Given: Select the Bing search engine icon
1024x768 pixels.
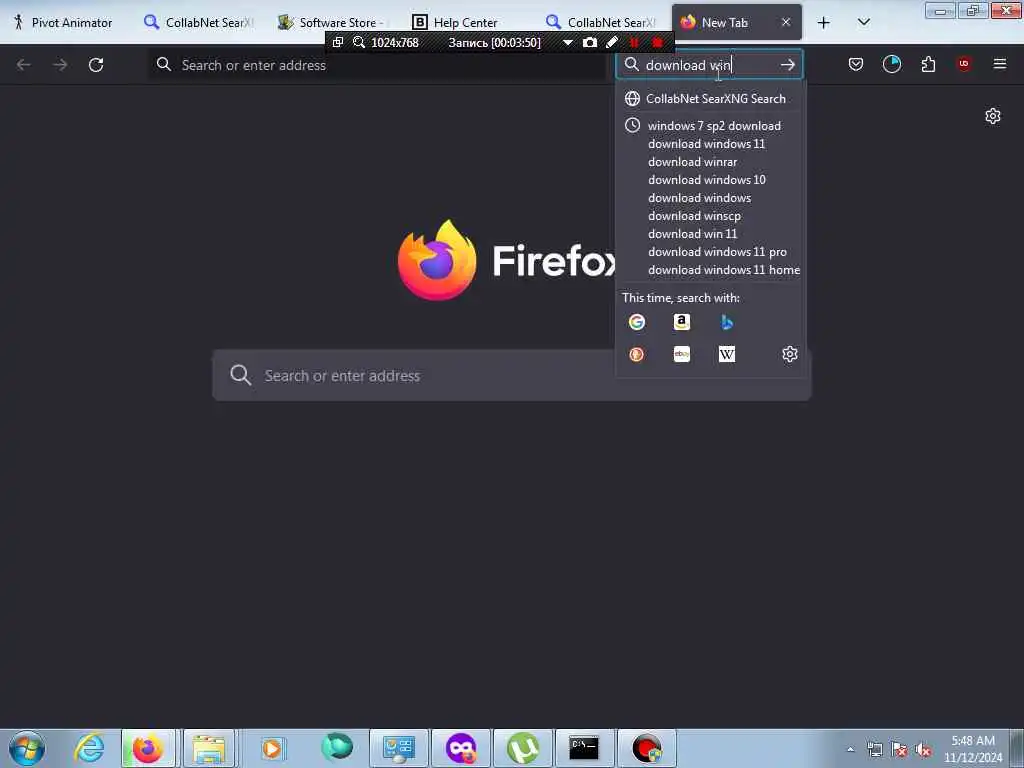Looking at the screenshot, I should [x=727, y=322].
